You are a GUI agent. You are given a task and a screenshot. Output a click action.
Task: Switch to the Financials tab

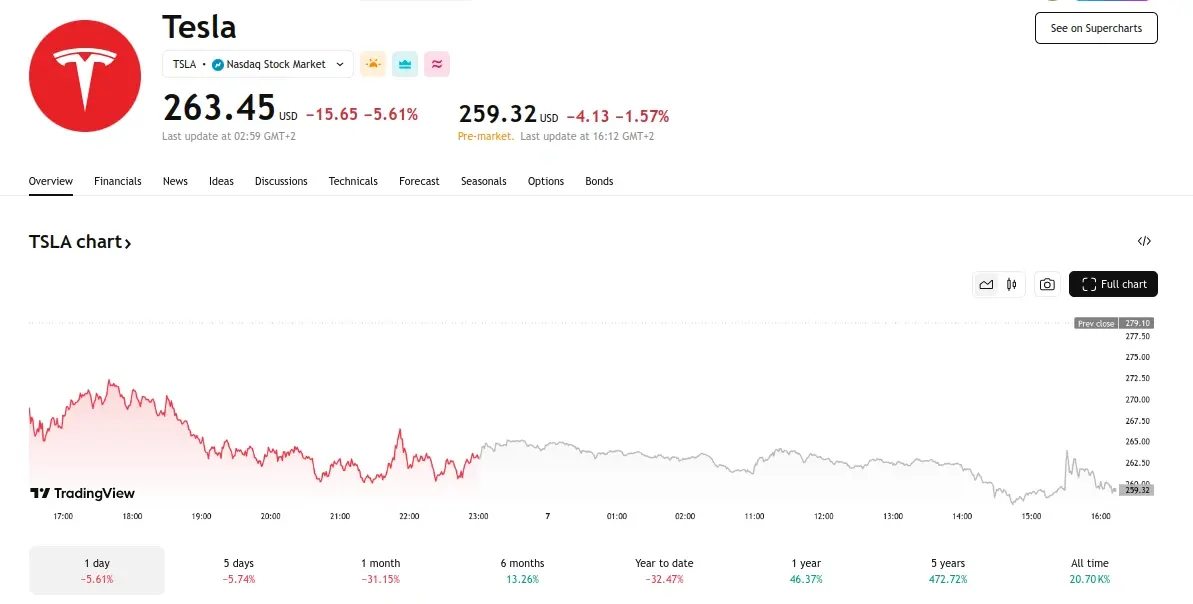click(117, 181)
